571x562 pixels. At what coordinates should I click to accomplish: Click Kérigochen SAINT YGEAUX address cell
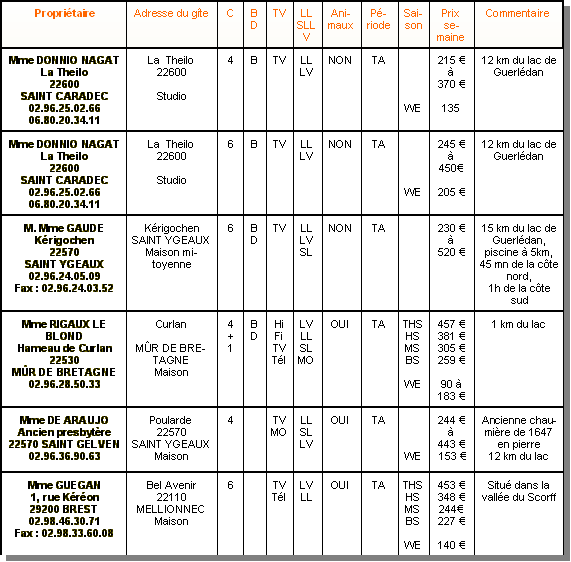point(171,246)
